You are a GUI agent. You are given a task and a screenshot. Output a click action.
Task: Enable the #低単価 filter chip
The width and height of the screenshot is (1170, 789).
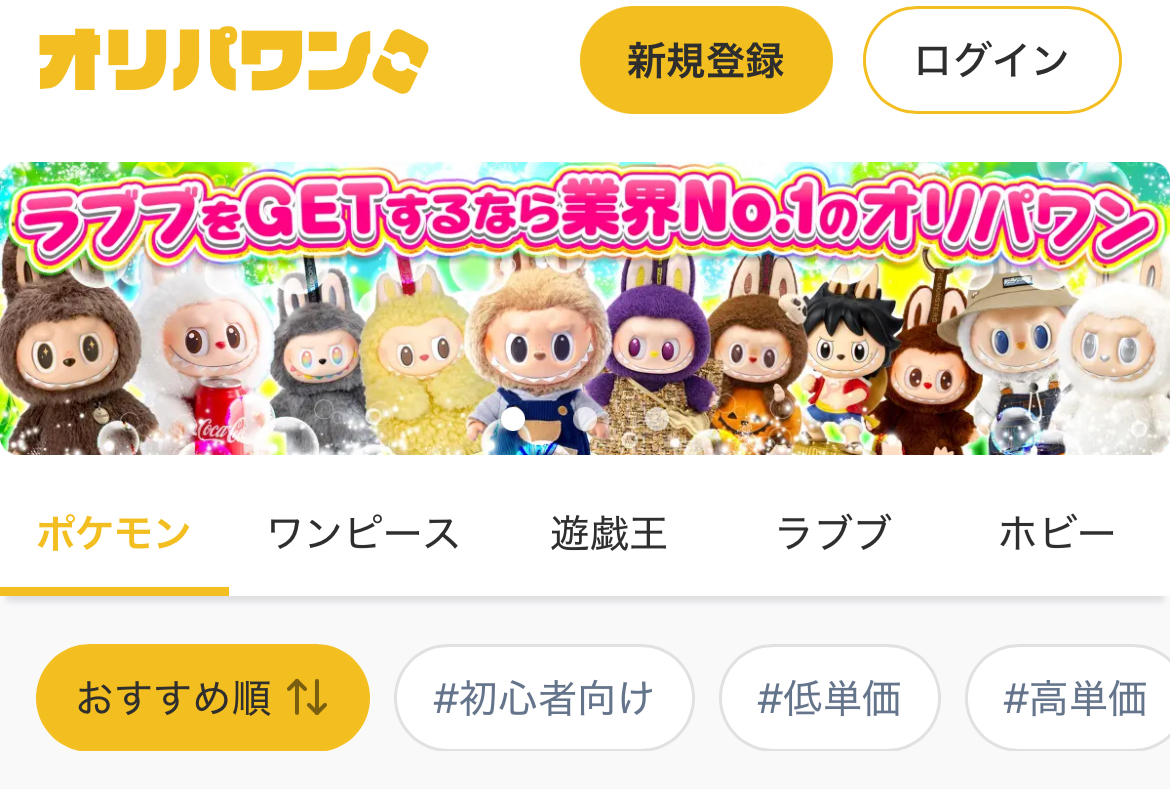point(829,698)
